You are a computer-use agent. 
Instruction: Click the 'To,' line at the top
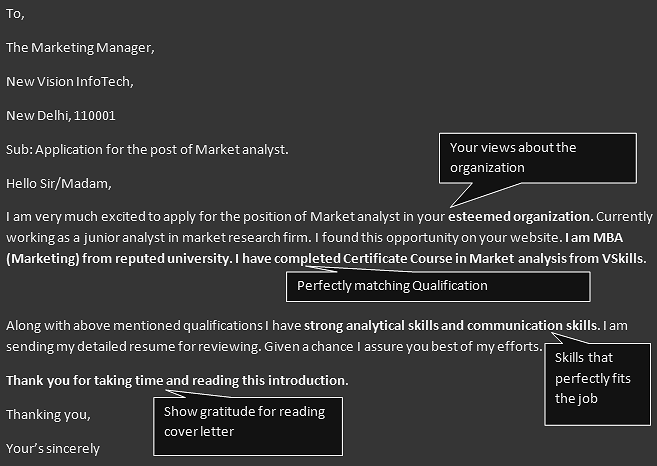point(15,14)
